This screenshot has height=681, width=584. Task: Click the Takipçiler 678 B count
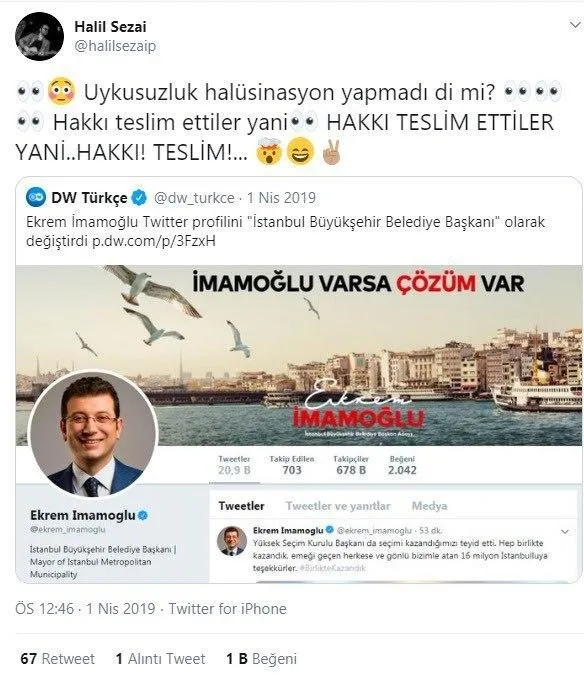tap(351, 465)
